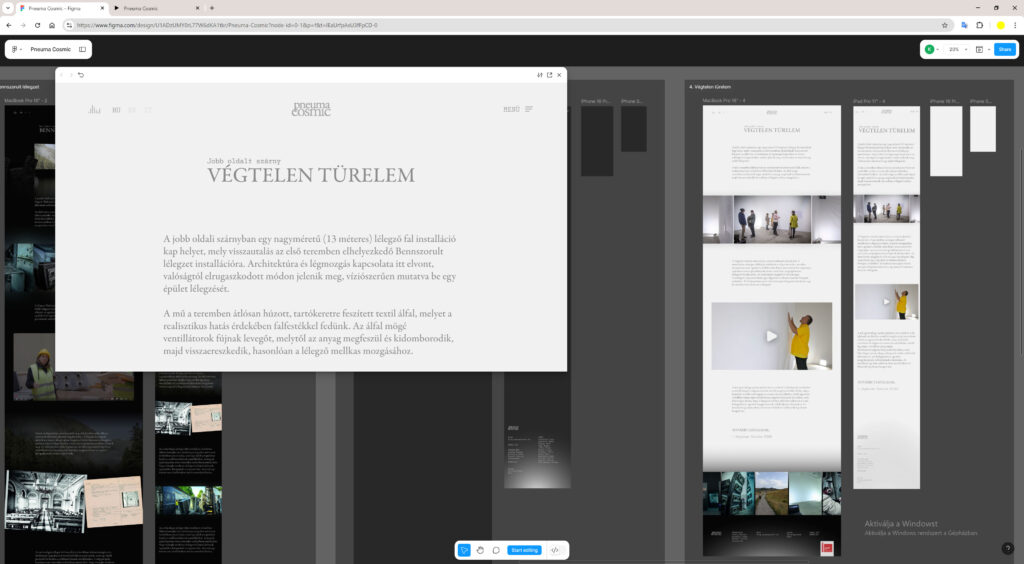Image resolution: width=1024 pixels, height=564 pixels.
Task: Click the sound bars icon in preview
Action: (x=94, y=109)
